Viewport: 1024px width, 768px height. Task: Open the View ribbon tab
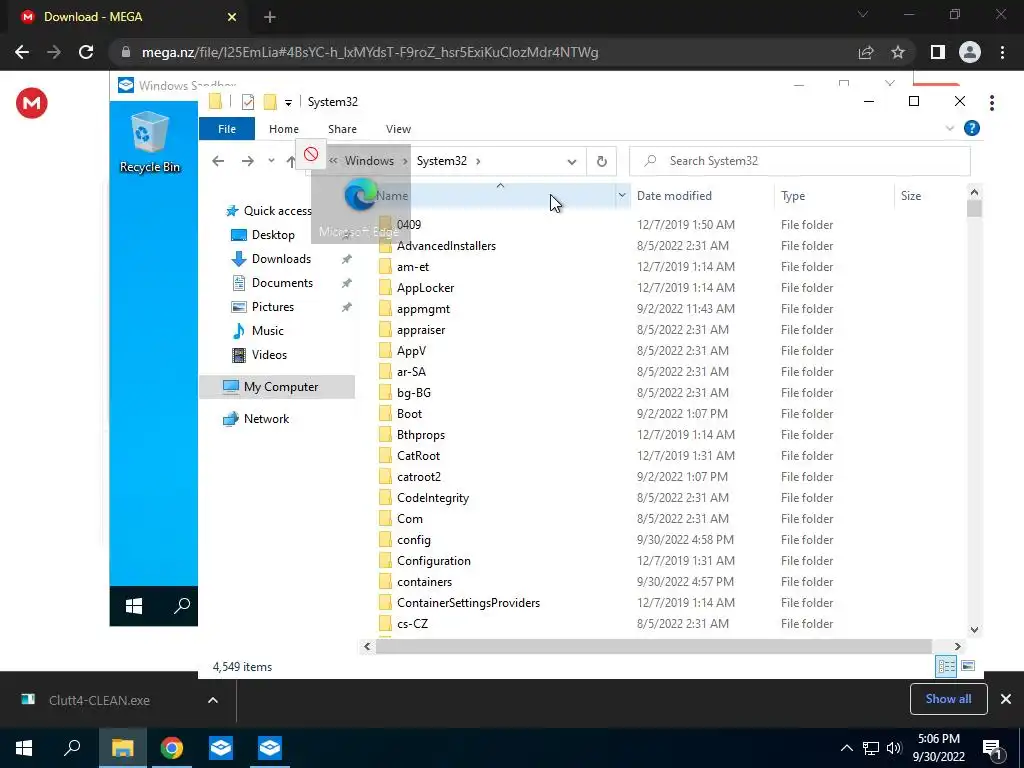pyautogui.click(x=398, y=129)
